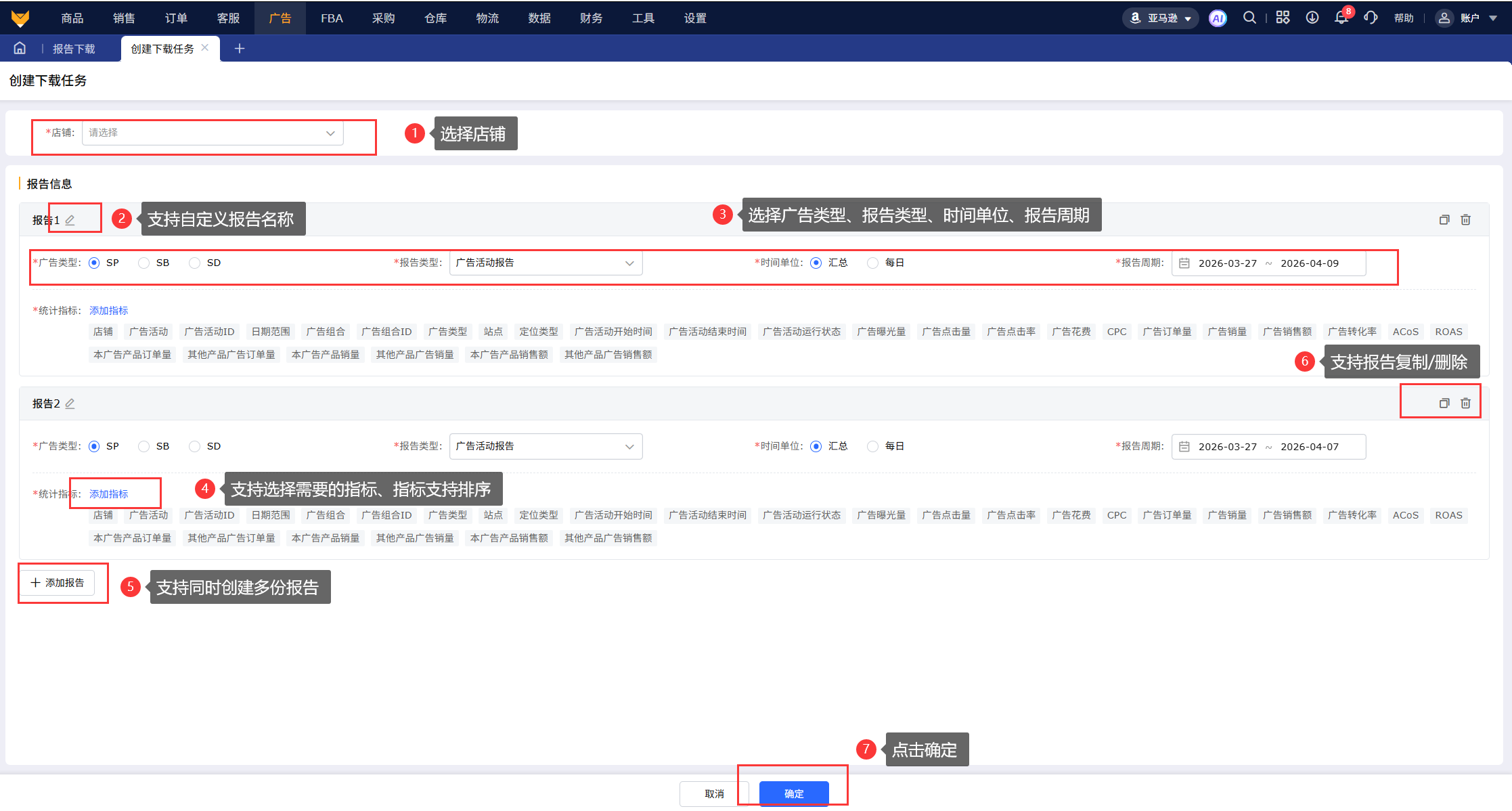Viewport: 1512px width, 811px height.
Task: Expand report 1's 报告类型 dropdown
Action: [x=546, y=263]
